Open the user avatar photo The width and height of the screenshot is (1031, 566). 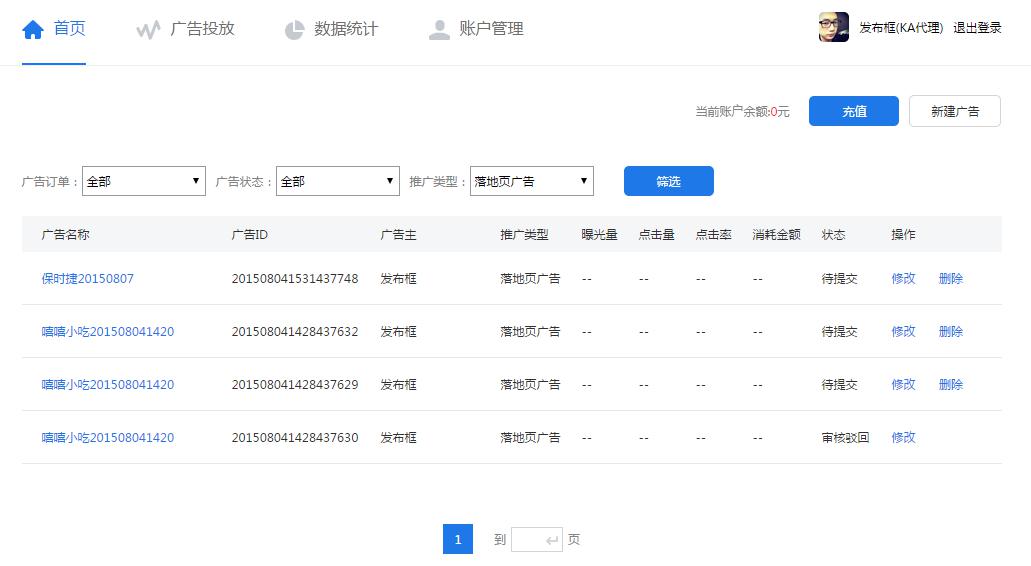point(834,28)
